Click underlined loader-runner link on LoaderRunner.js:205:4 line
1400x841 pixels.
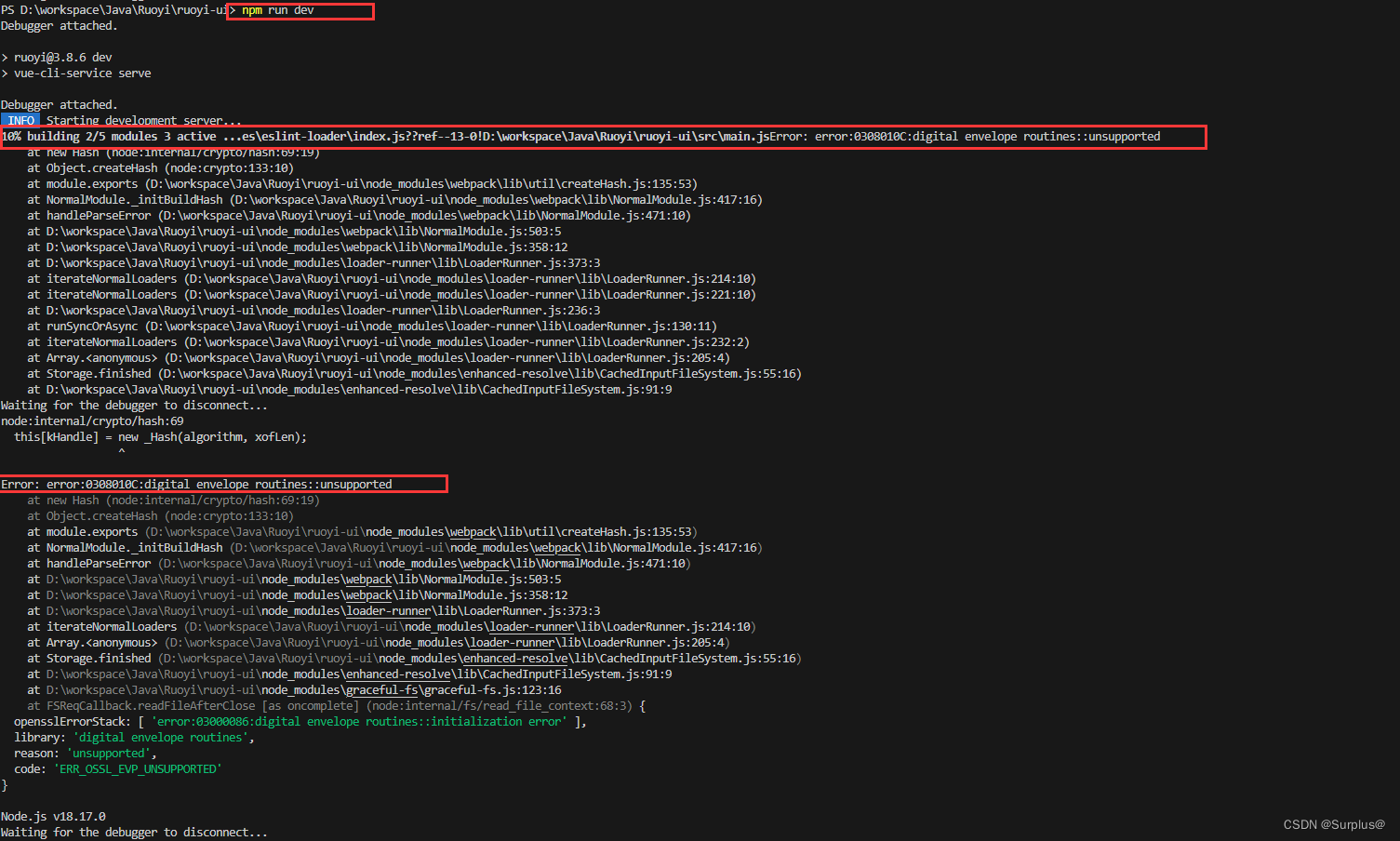(513, 643)
